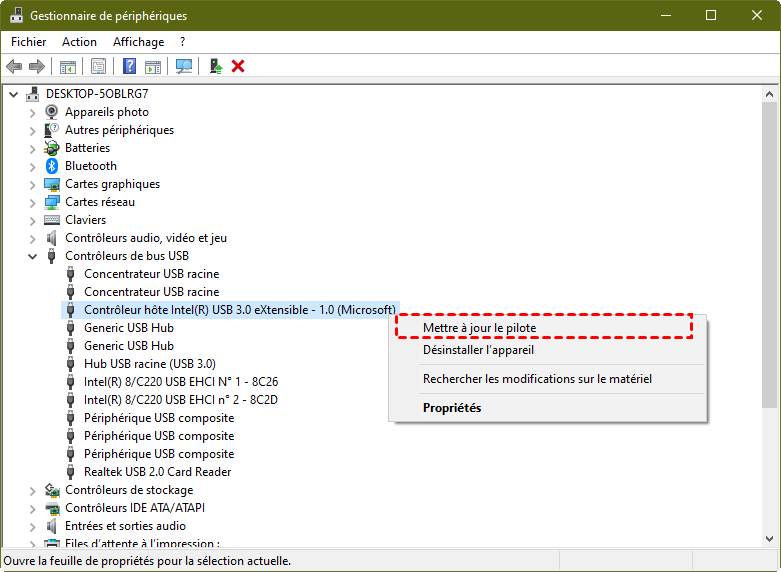The image size is (781, 572).
Task: Select the Bluetooth category label
Action: click(x=91, y=166)
